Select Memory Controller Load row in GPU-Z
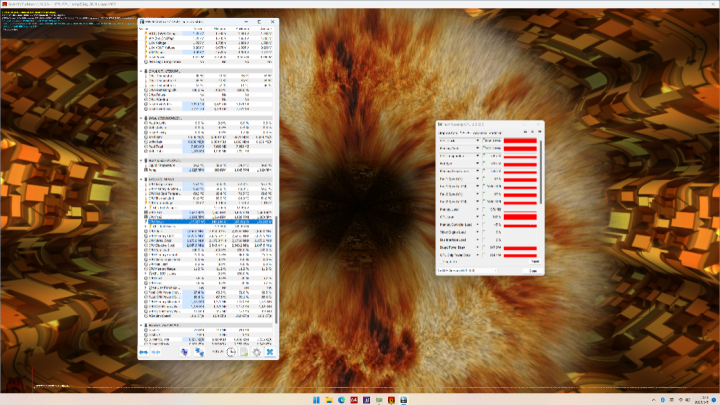720x405 pixels. [x=488, y=225]
